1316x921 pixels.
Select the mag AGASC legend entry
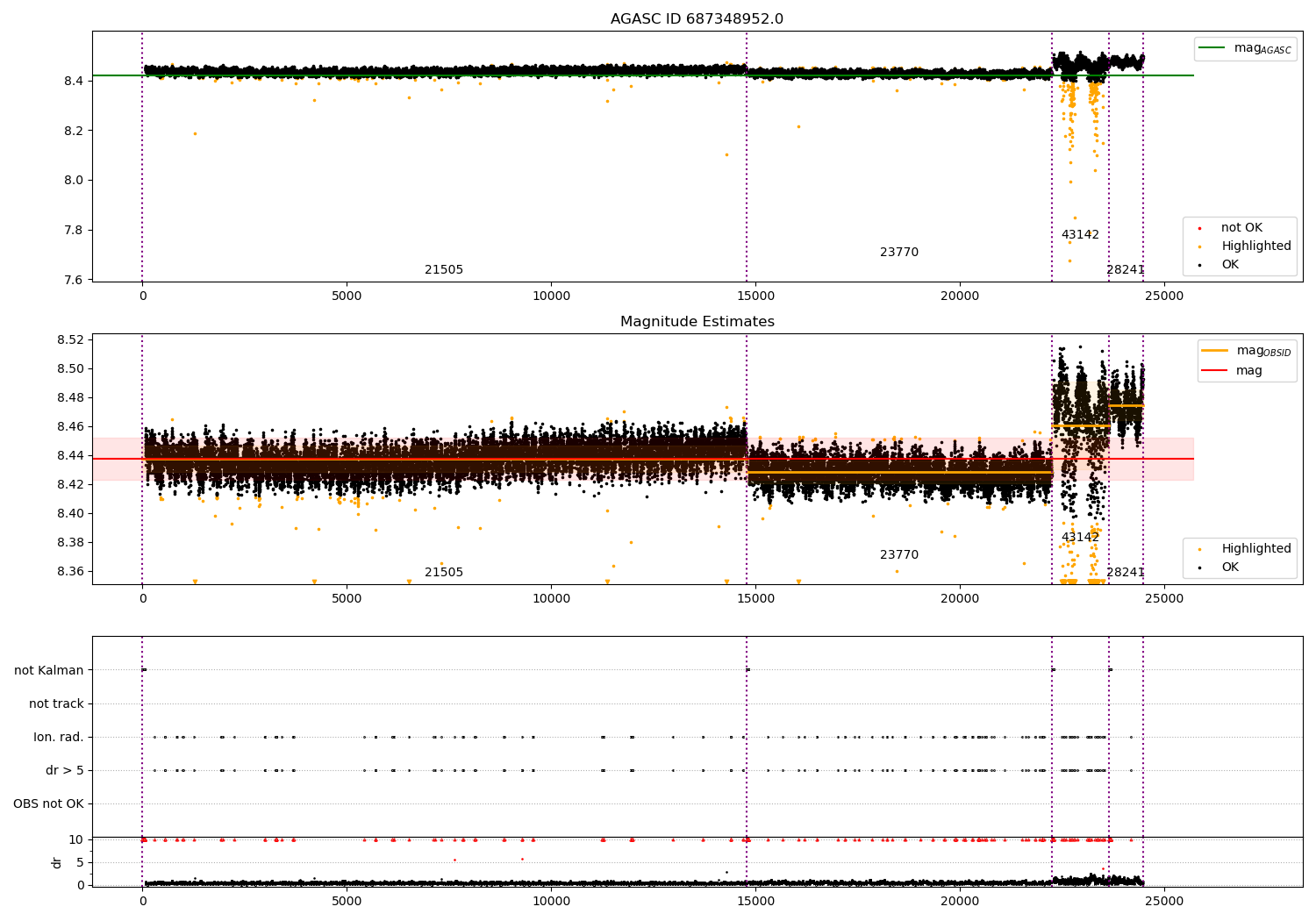1262,48
